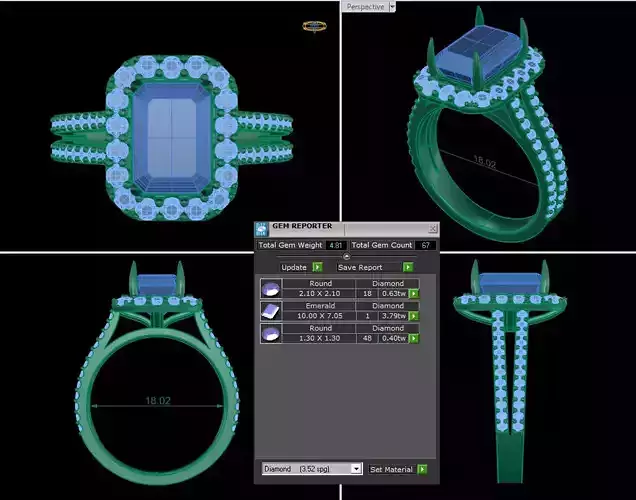Select the Total Gem Weight value 4.81
The image size is (636, 500).
336,245
